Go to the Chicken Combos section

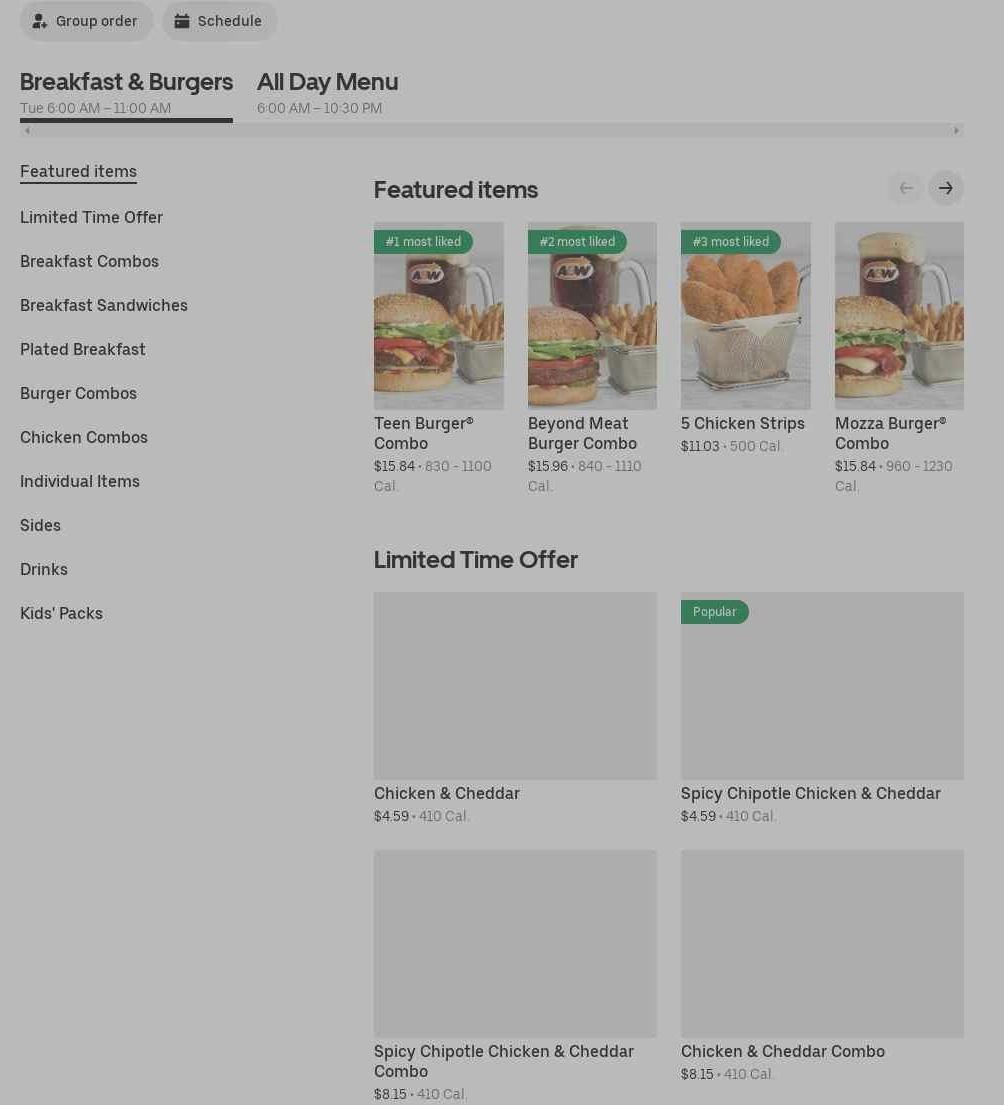[84, 438]
